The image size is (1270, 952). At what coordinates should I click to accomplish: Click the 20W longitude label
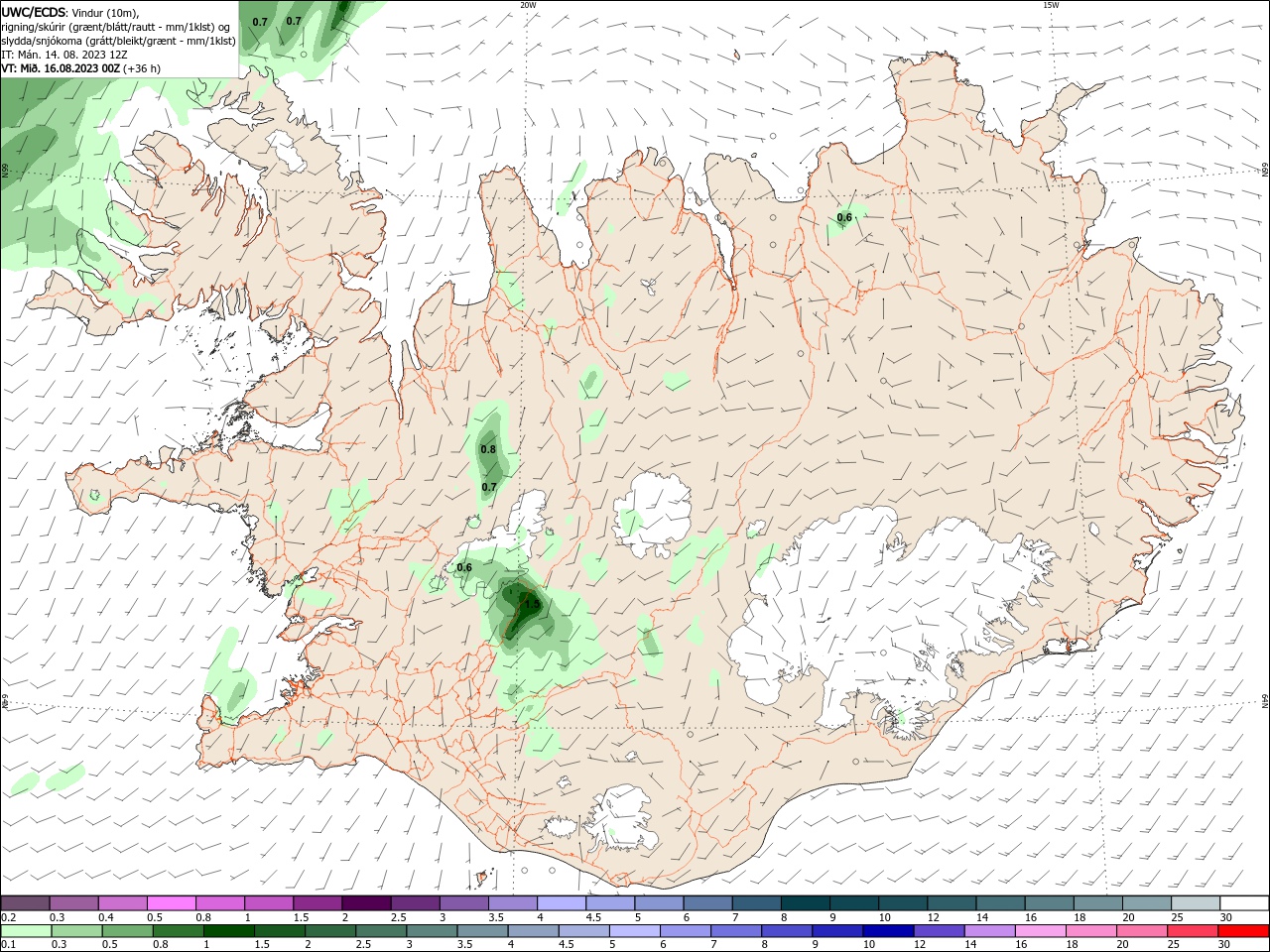528,5
